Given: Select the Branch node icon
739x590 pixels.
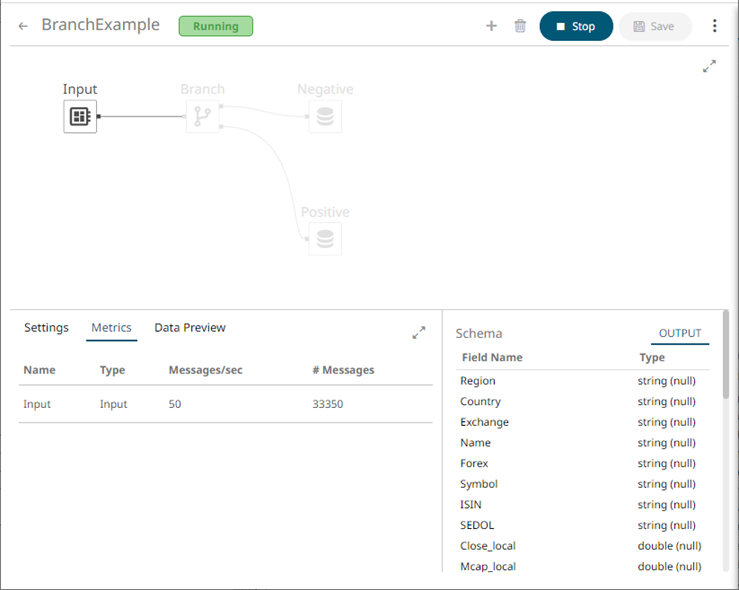Looking at the screenshot, I should [x=203, y=117].
